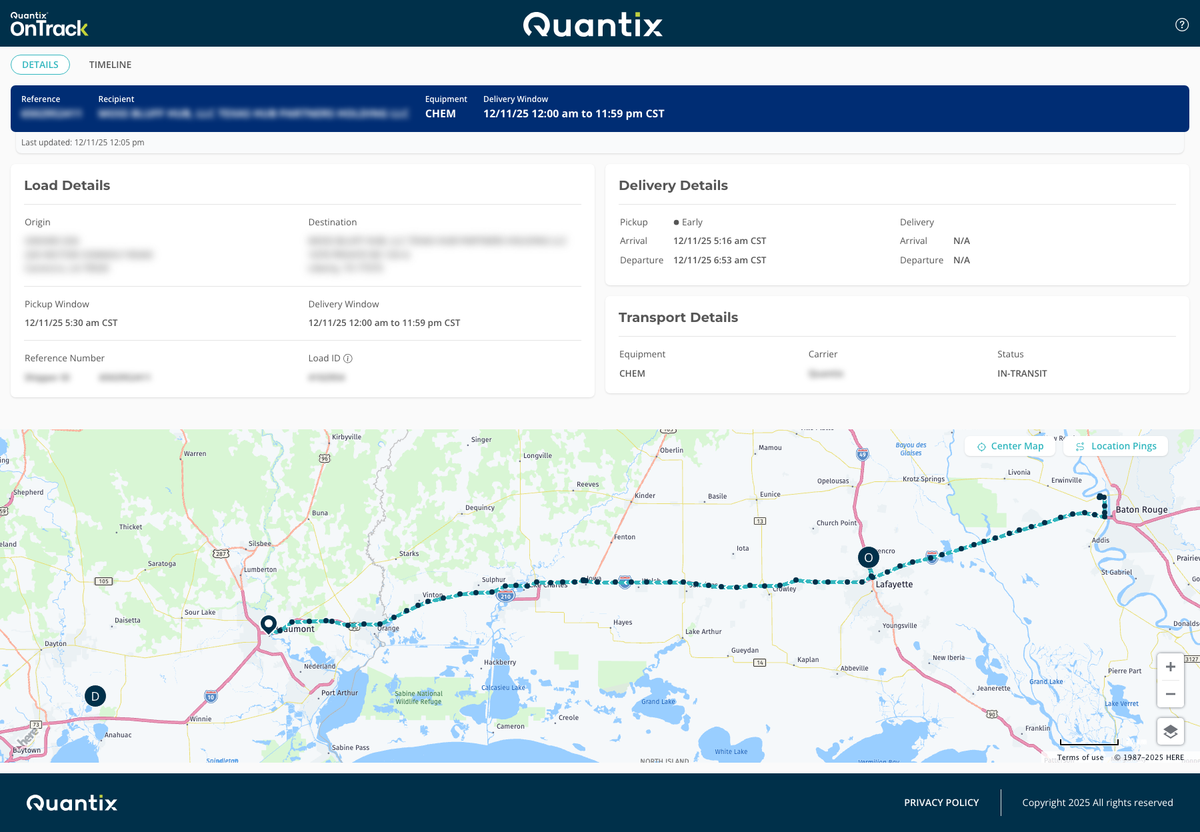
Task: Click the Quantix OnTrack header logo
Action: (x=49, y=23)
